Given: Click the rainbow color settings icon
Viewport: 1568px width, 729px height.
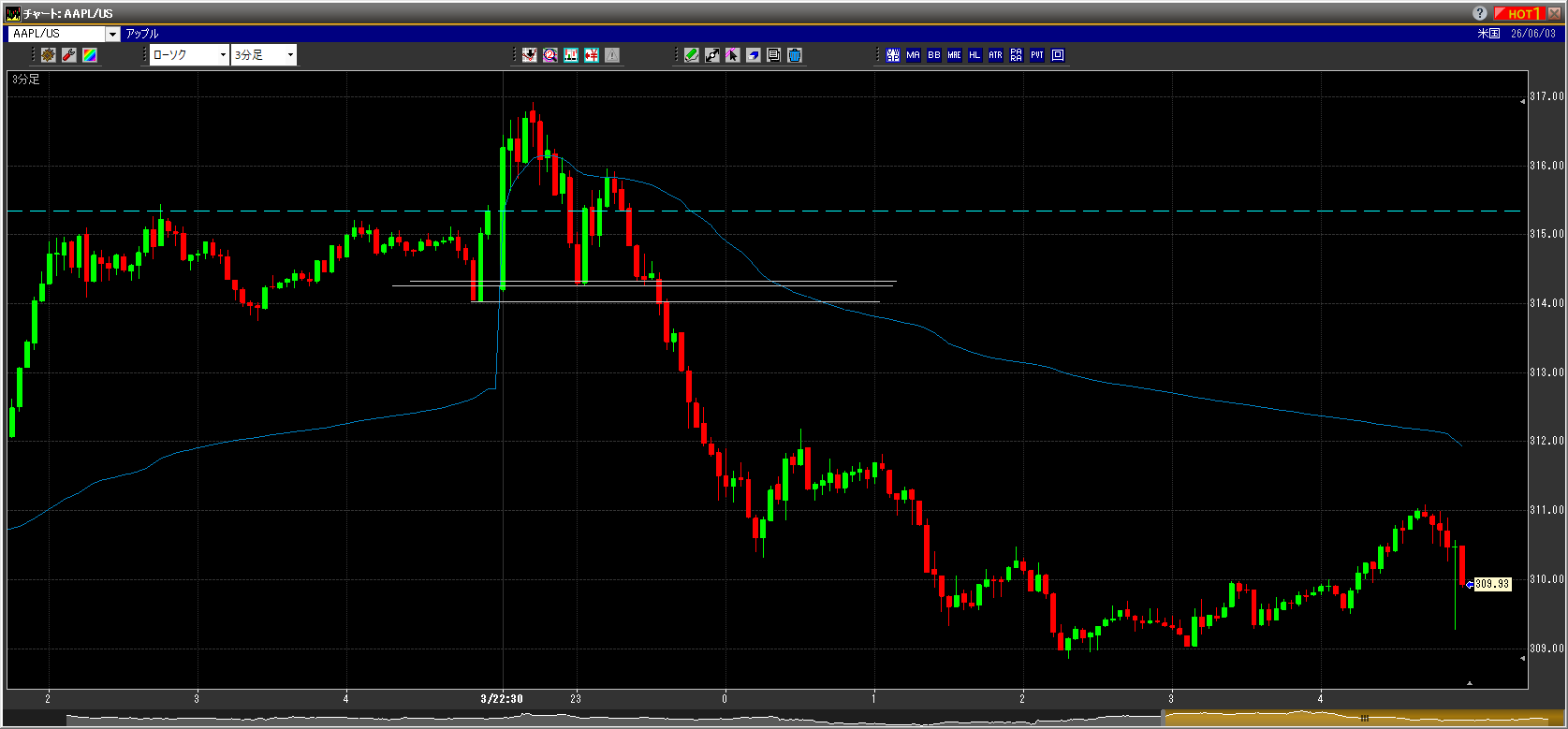Looking at the screenshot, I should click(90, 55).
